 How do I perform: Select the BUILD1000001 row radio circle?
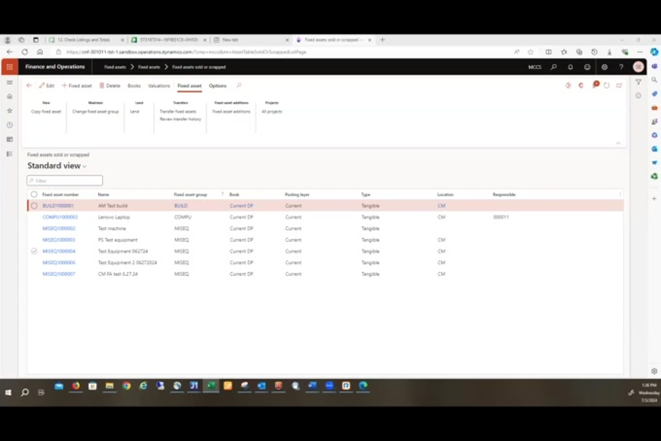point(34,206)
